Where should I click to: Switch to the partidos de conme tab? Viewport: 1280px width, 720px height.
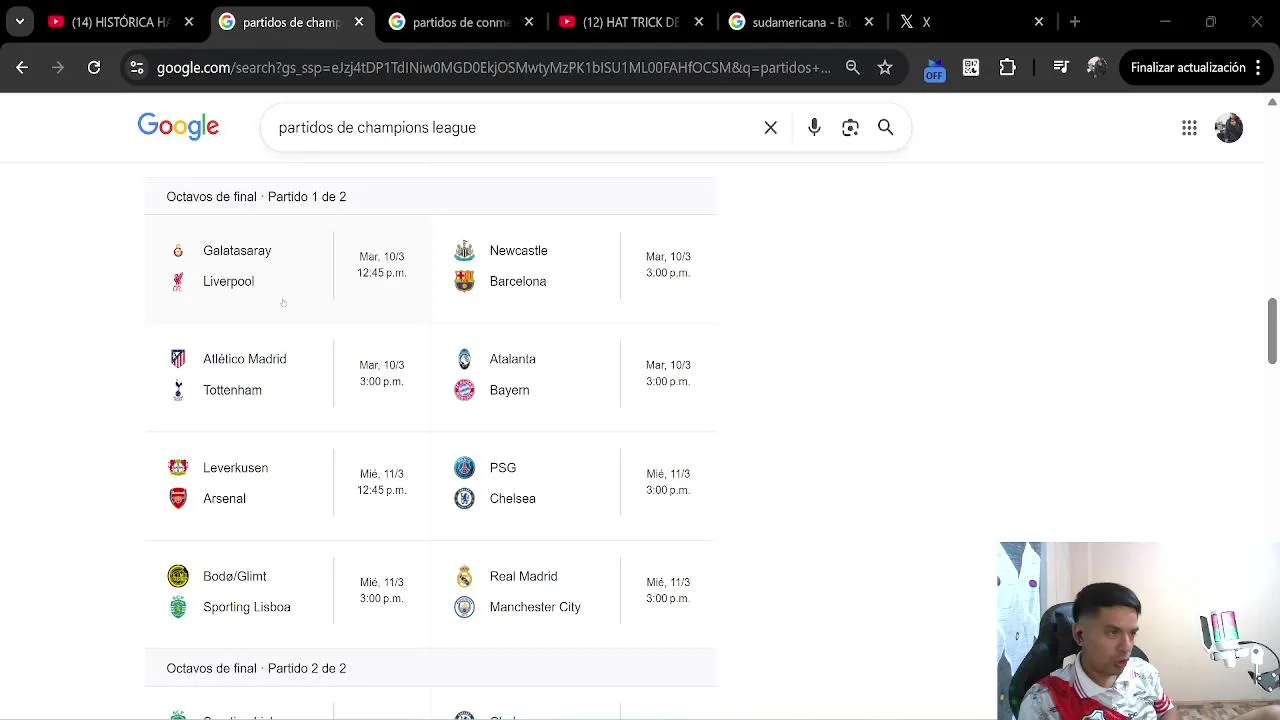coord(461,21)
